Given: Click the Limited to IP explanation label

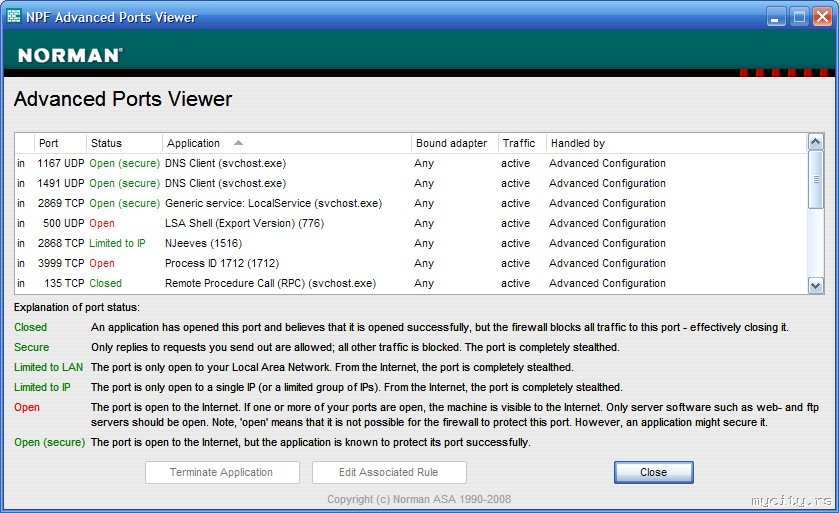Looking at the screenshot, I should 42,387.
